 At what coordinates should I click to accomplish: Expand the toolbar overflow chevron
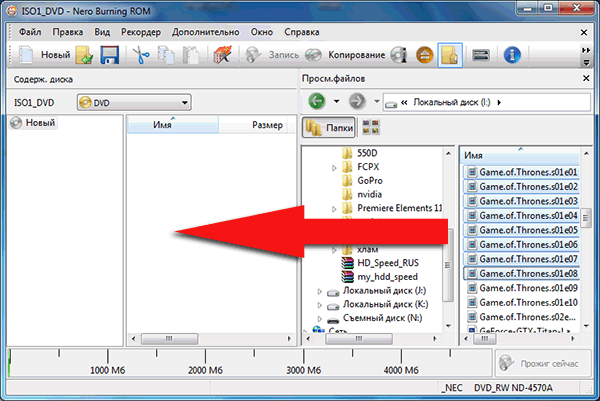click(586, 50)
